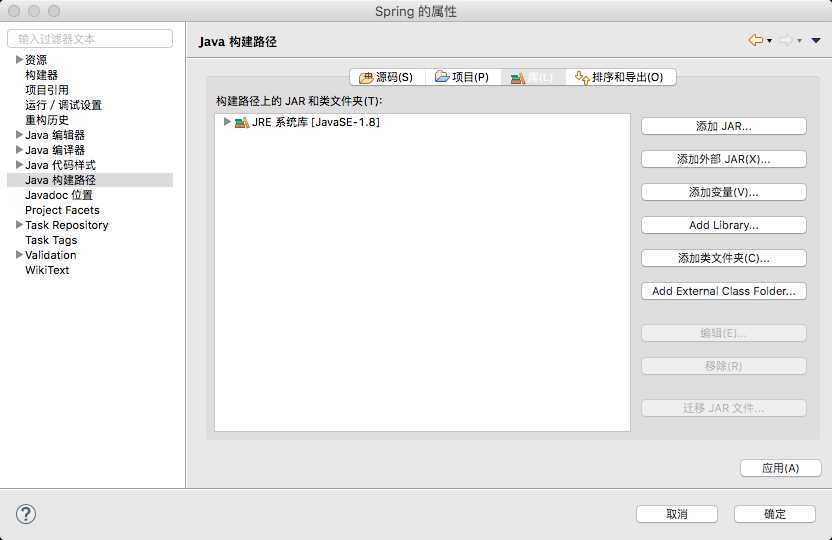Open the forward history dropdown arrow
This screenshot has height=540, width=832.
pos(800,41)
